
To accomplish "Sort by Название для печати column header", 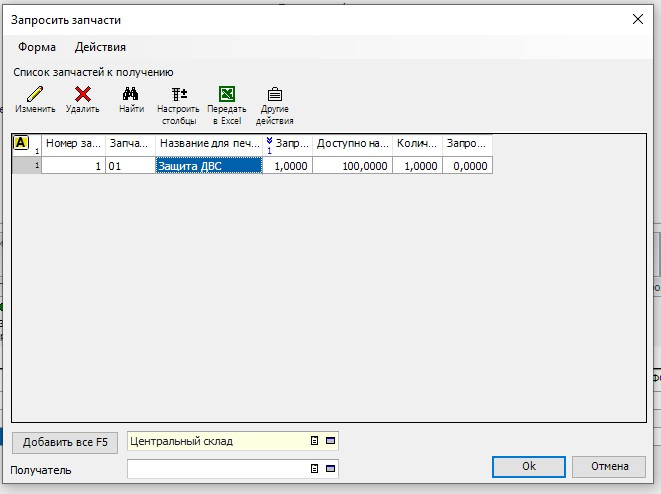I will tap(208, 144).
